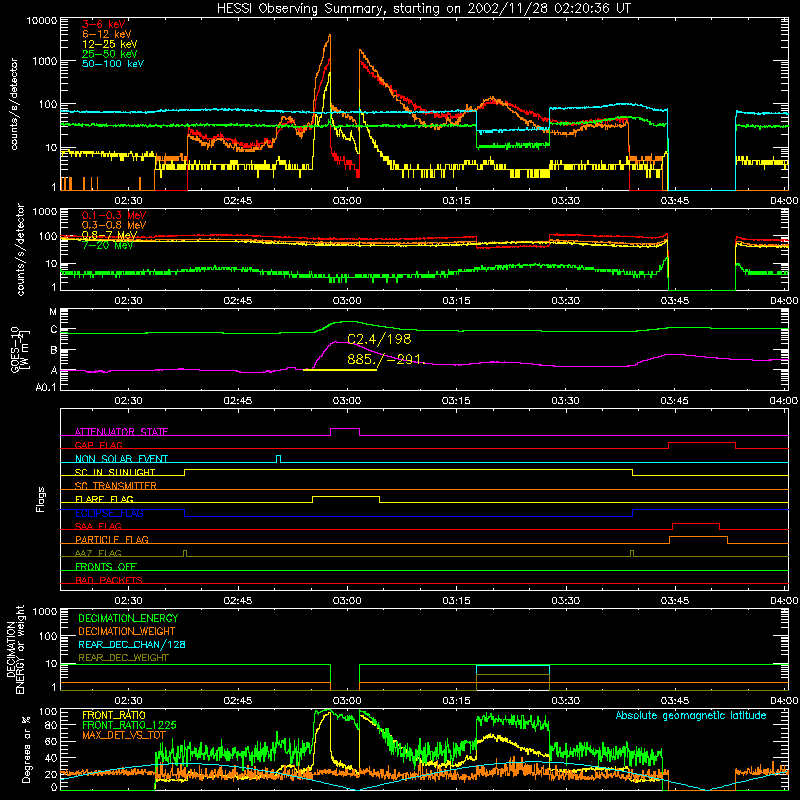The width and height of the screenshot is (800, 800).
Task: Select the REAR_DEC_WEIGHT legend label
Action: pos(123,658)
